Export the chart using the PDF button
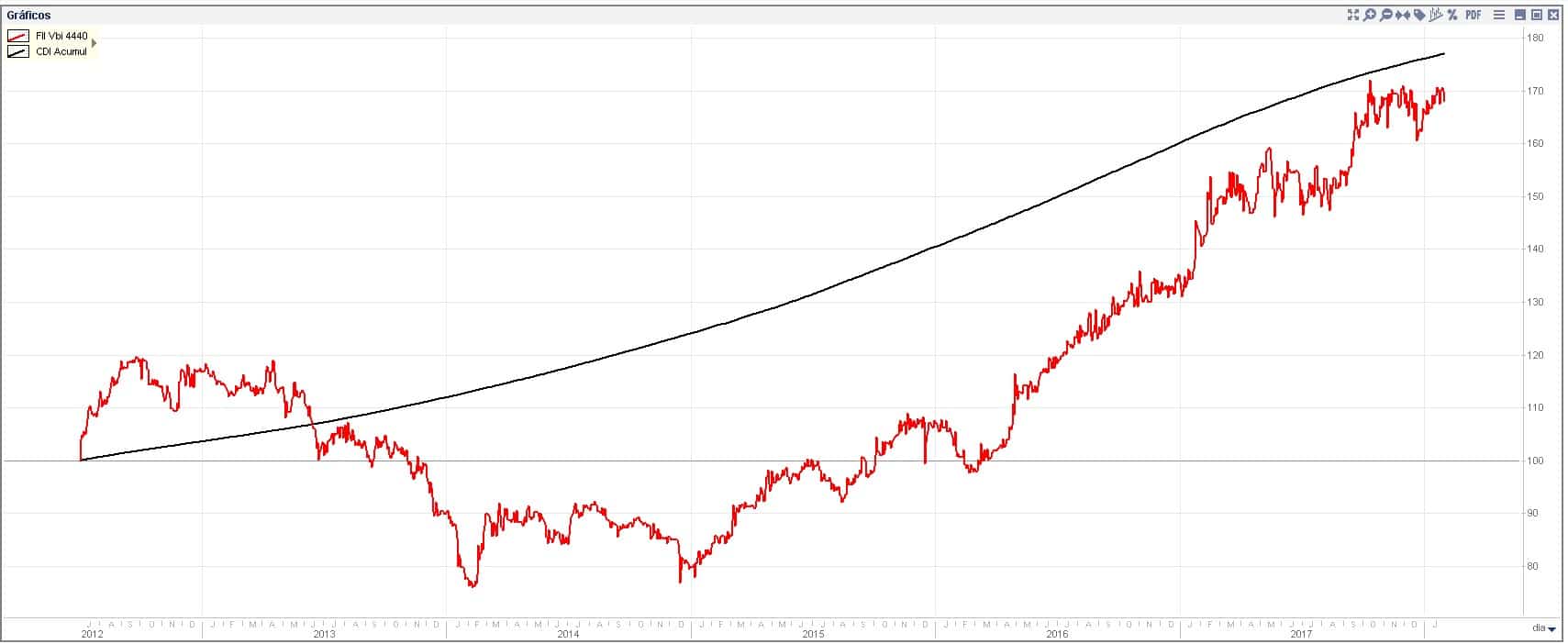This screenshot has height=644, width=1568. click(x=1473, y=15)
